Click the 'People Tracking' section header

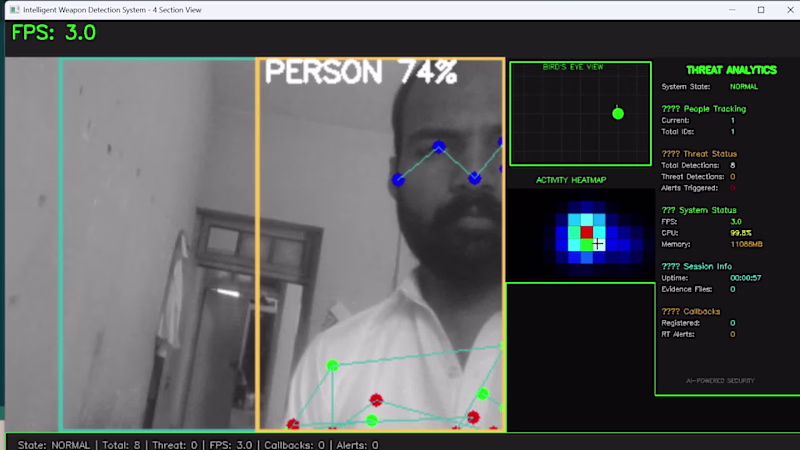pyautogui.click(x=704, y=109)
